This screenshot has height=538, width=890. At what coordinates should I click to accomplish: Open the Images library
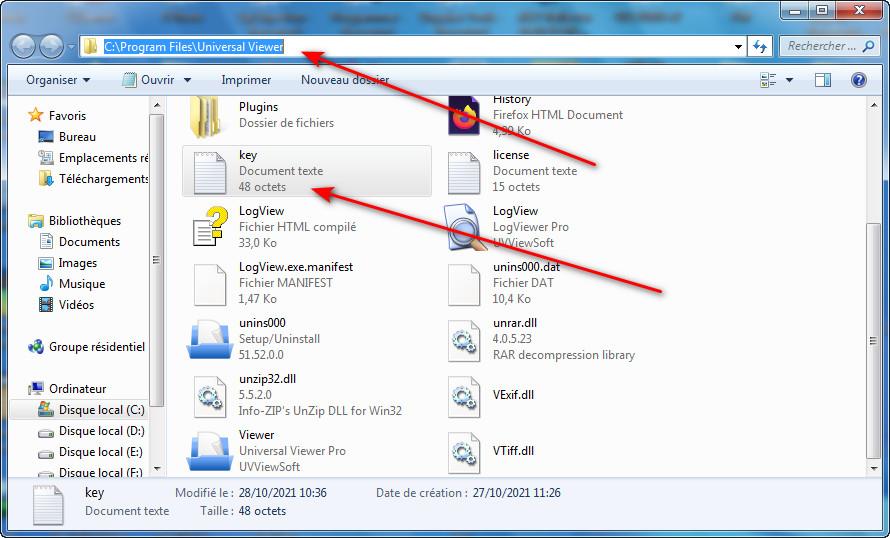(x=68, y=263)
